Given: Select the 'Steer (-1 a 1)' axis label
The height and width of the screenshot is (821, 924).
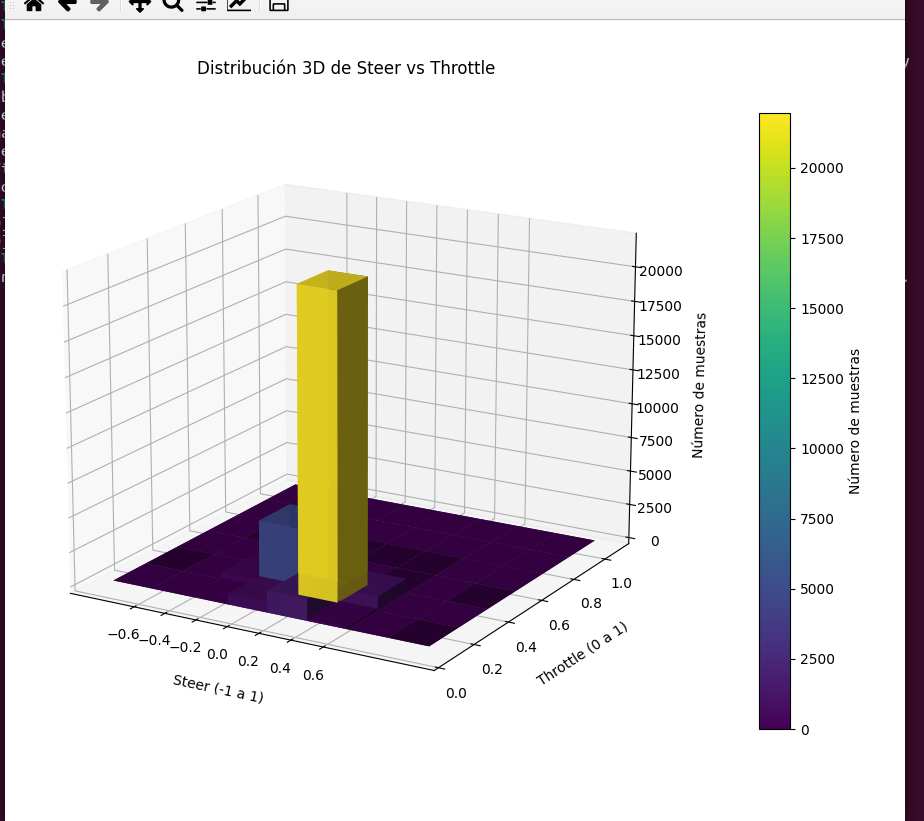Looking at the screenshot, I should (x=218, y=689).
